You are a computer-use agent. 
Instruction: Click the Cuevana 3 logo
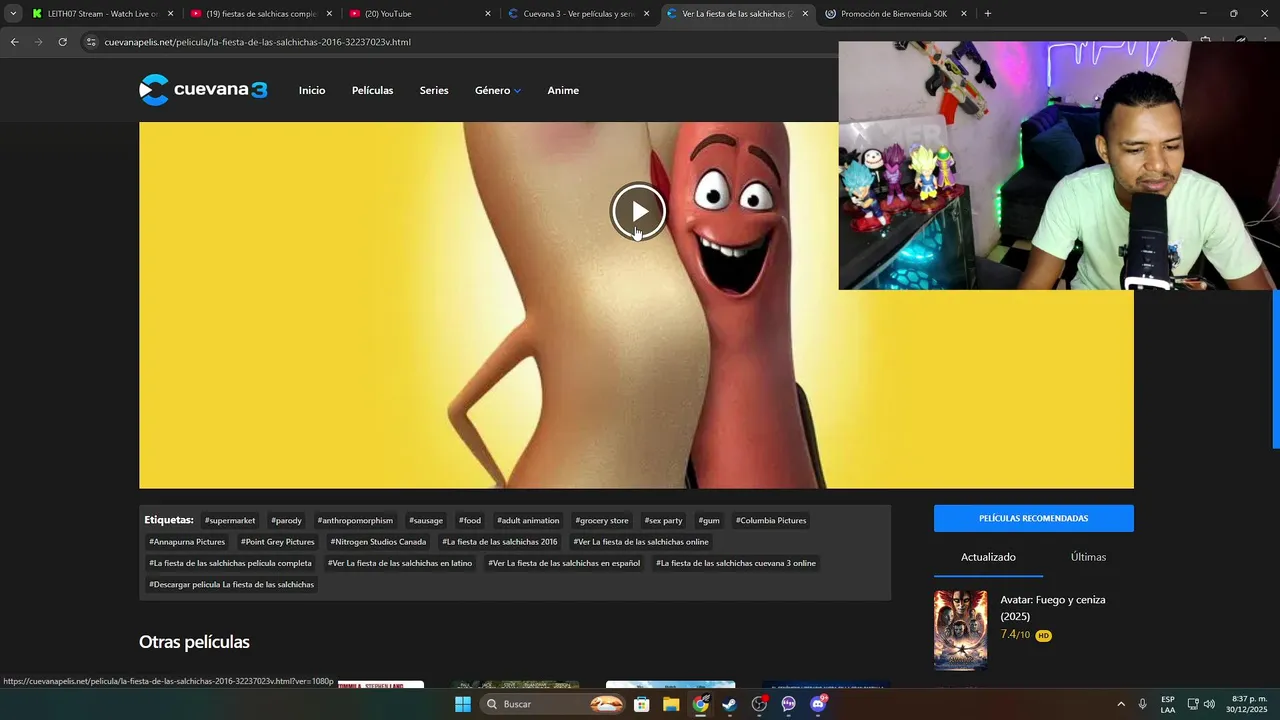203,90
